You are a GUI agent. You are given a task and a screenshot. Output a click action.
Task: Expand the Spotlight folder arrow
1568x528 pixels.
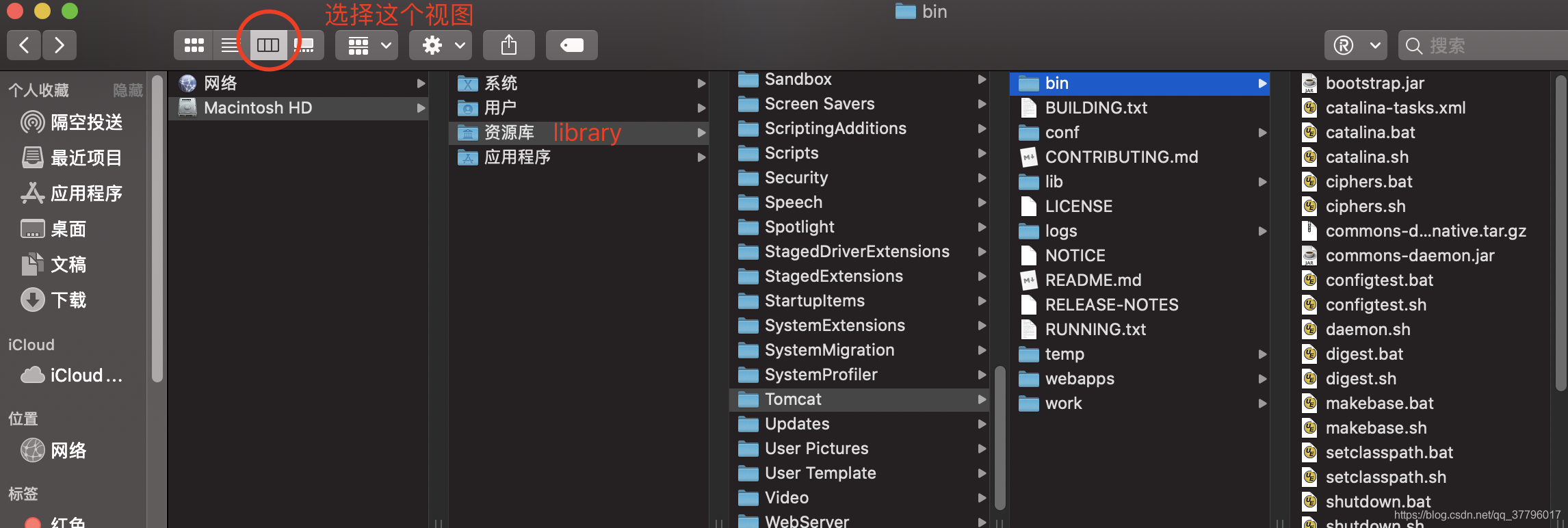click(982, 227)
